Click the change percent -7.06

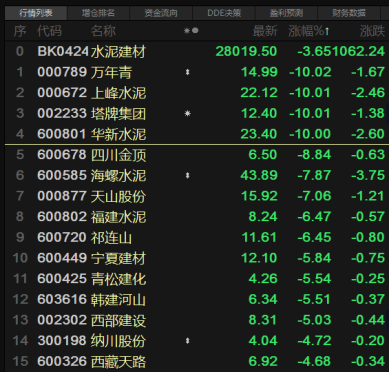click(x=314, y=196)
